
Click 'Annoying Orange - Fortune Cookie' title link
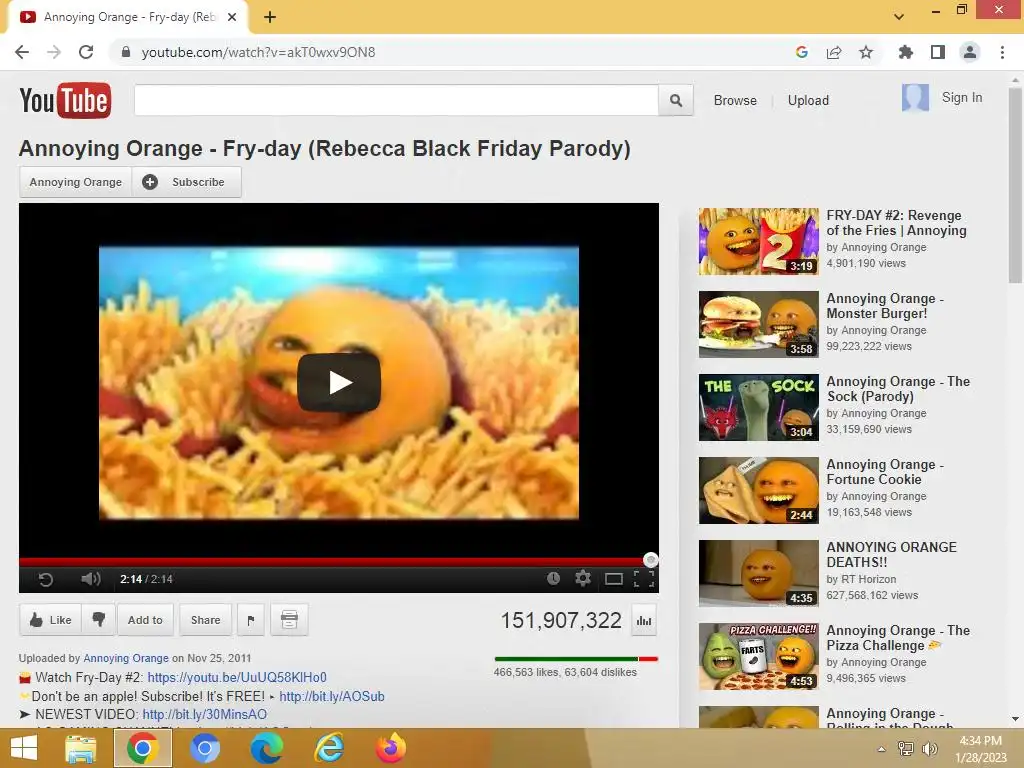click(x=885, y=472)
